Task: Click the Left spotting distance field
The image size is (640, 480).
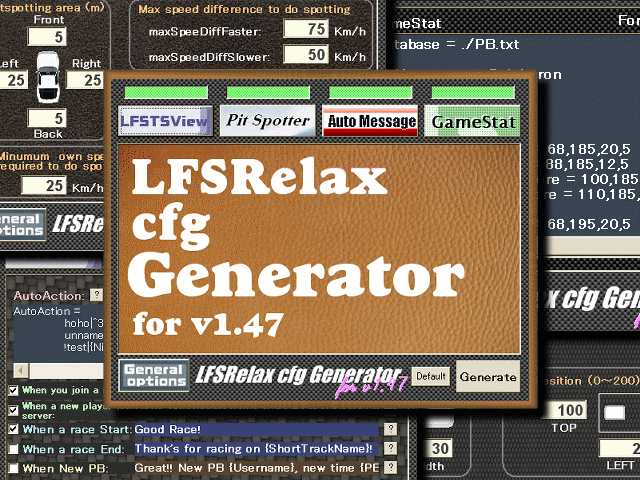Action: pyautogui.click(x=14, y=80)
